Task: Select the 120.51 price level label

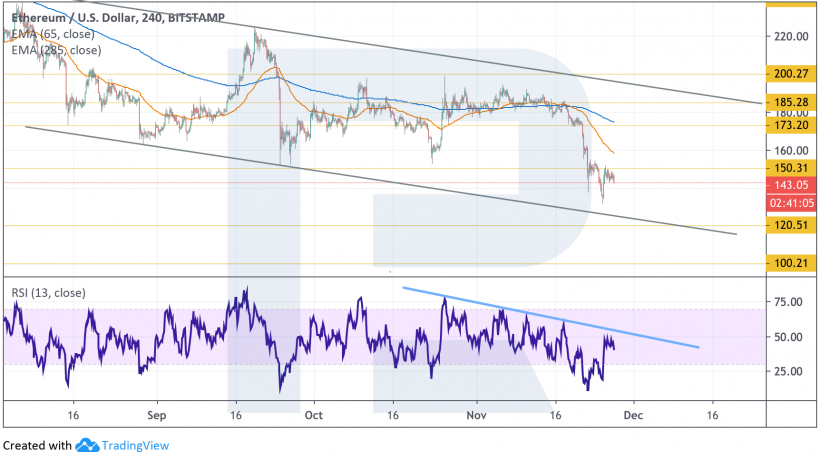Action: 790,227
